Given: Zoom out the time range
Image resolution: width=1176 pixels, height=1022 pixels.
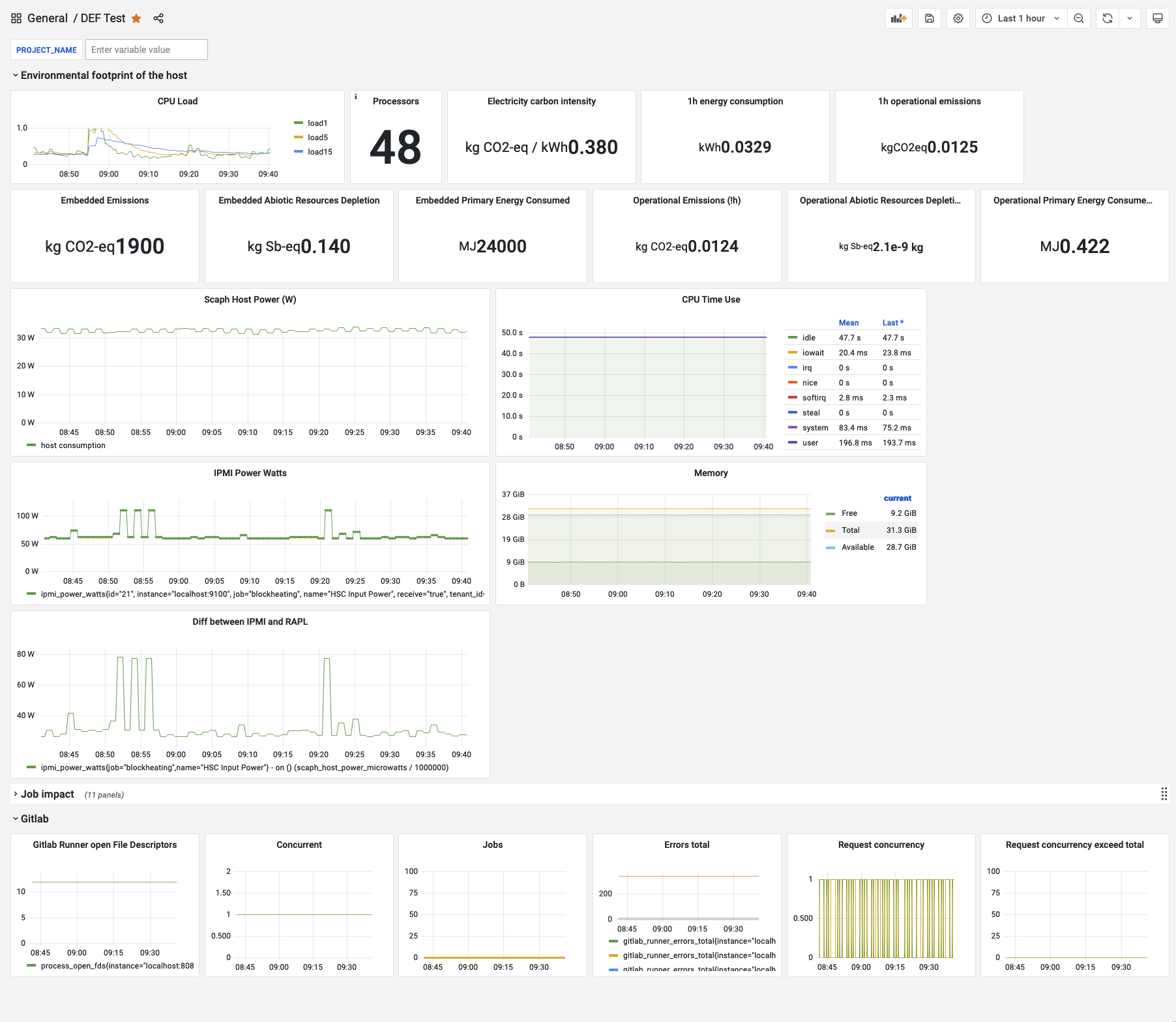Looking at the screenshot, I should tap(1079, 18).
